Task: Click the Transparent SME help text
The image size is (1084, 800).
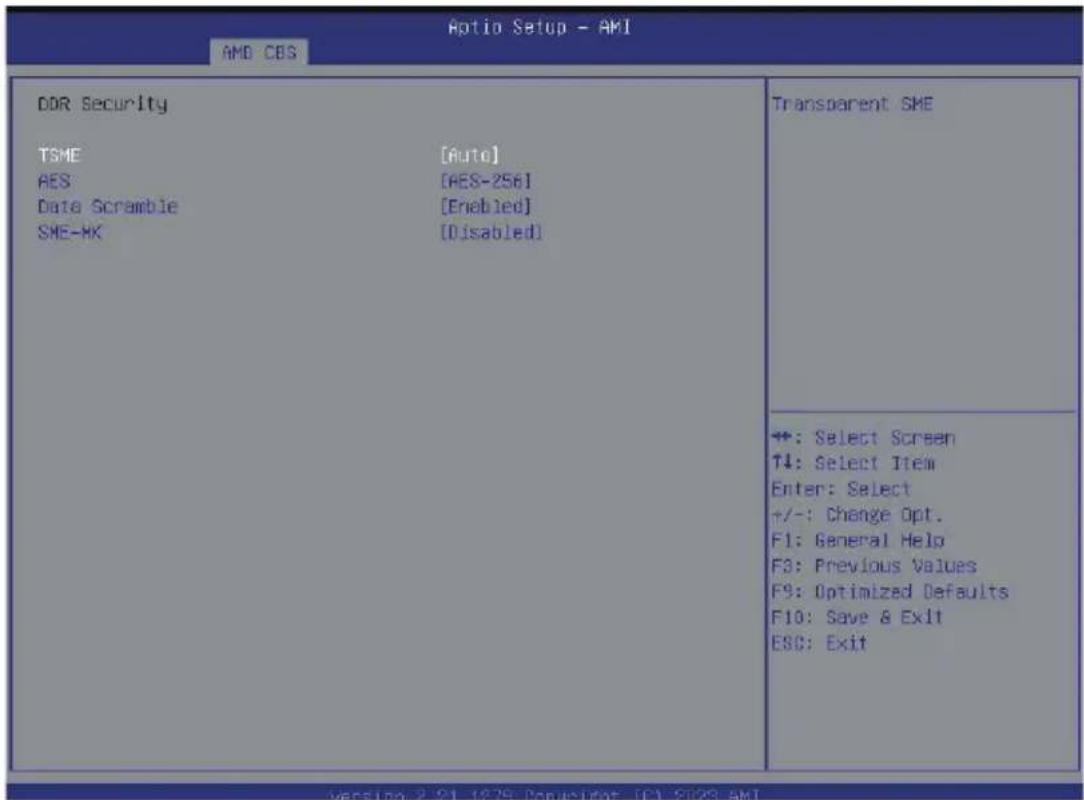Action: (852, 104)
